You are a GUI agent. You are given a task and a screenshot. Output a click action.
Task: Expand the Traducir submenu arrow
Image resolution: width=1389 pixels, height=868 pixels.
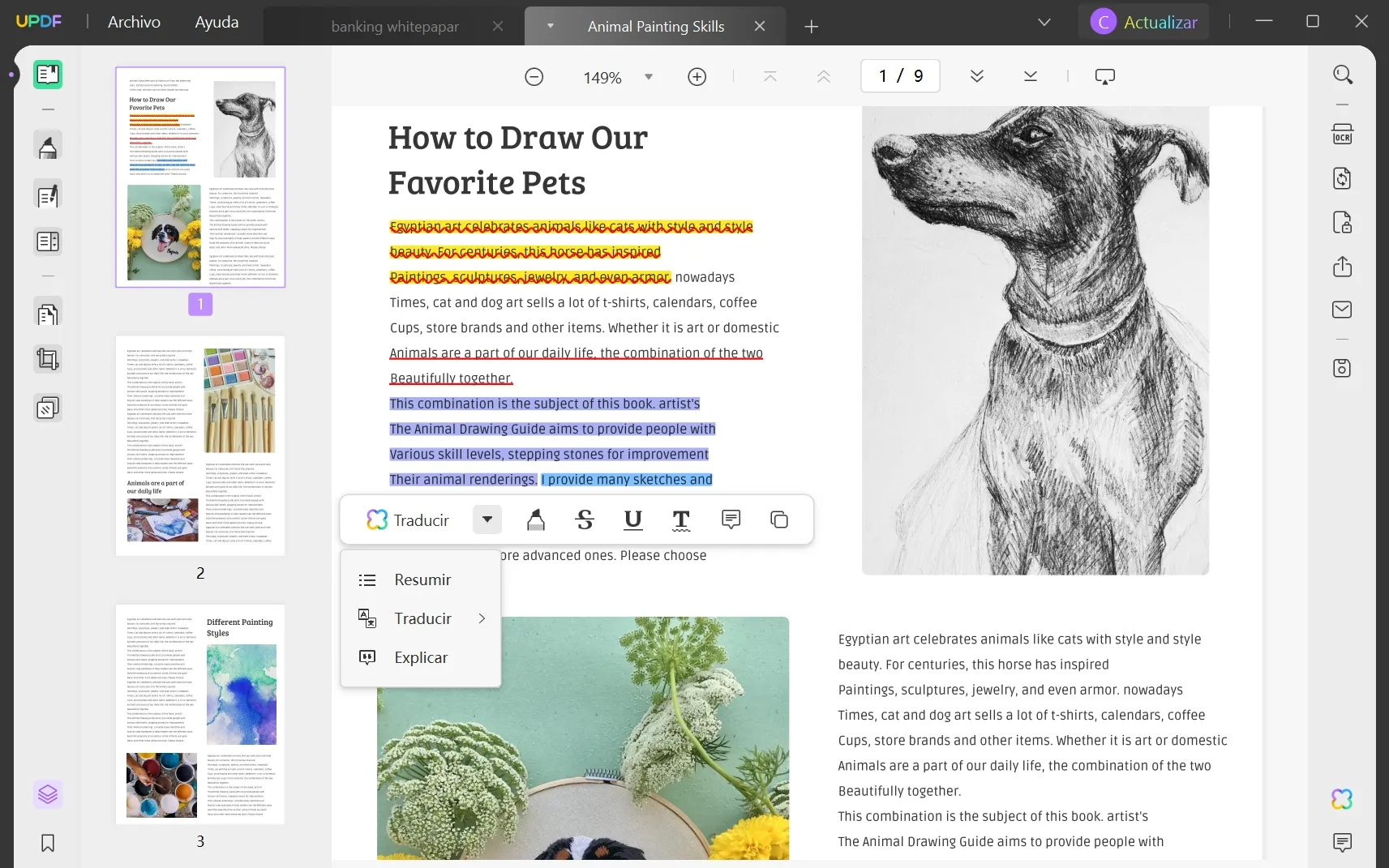click(x=482, y=618)
